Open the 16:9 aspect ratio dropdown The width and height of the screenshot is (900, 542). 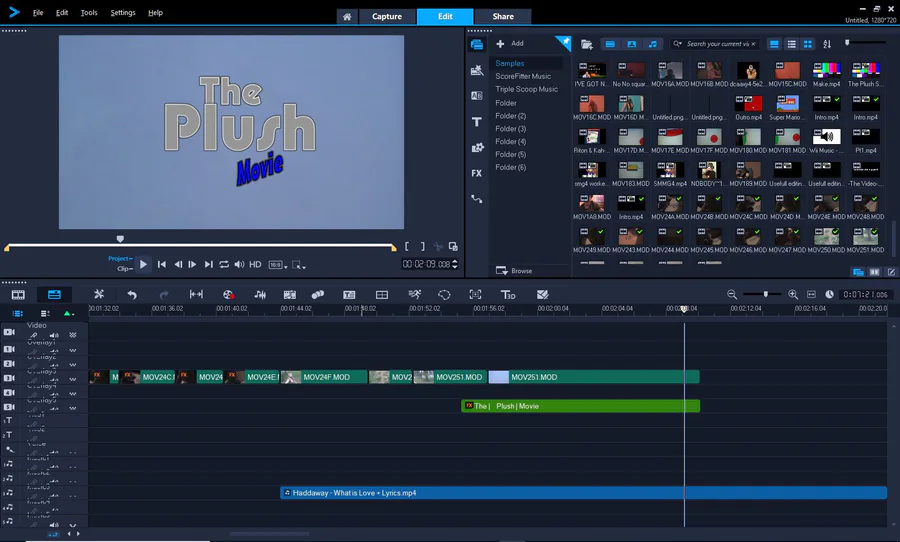(x=277, y=264)
